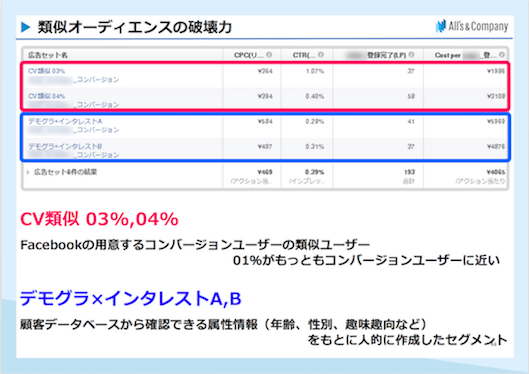Sort by the 登録完了(LP) column header label
The width and height of the screenshot is (529, 374).
click(386, 55)
